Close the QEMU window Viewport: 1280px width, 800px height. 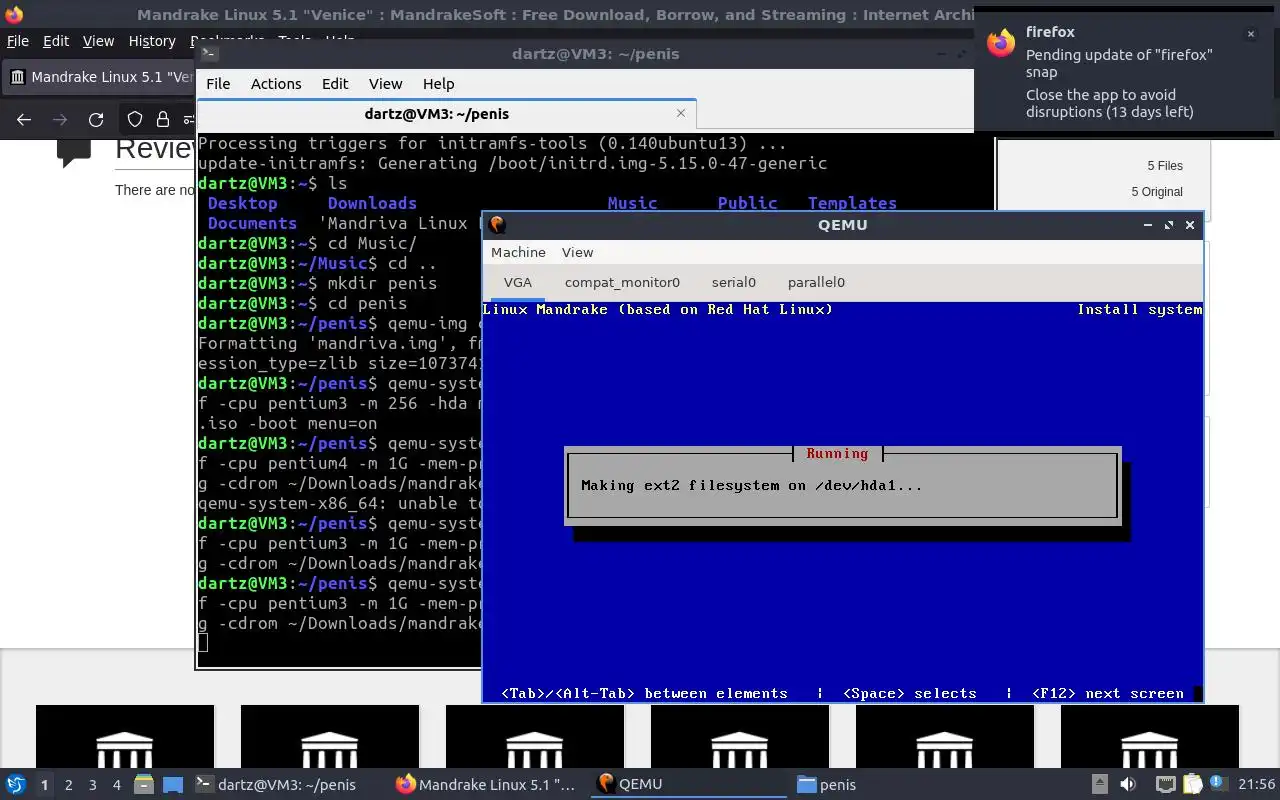[x=1190, y=225]
